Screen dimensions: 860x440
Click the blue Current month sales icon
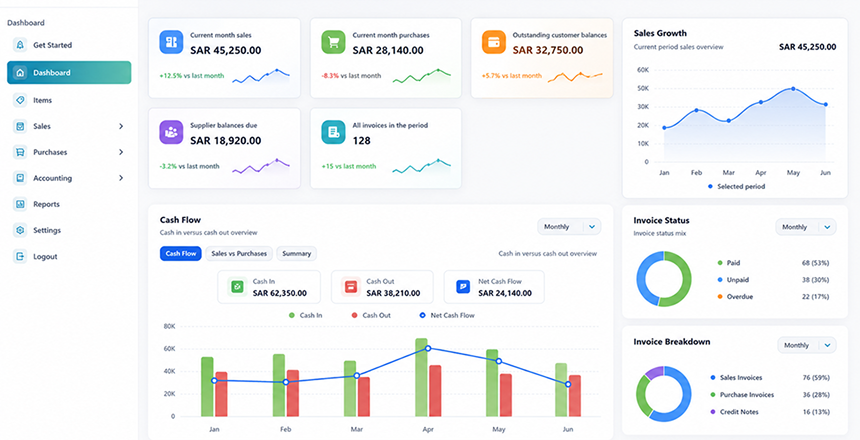point(171,42)
